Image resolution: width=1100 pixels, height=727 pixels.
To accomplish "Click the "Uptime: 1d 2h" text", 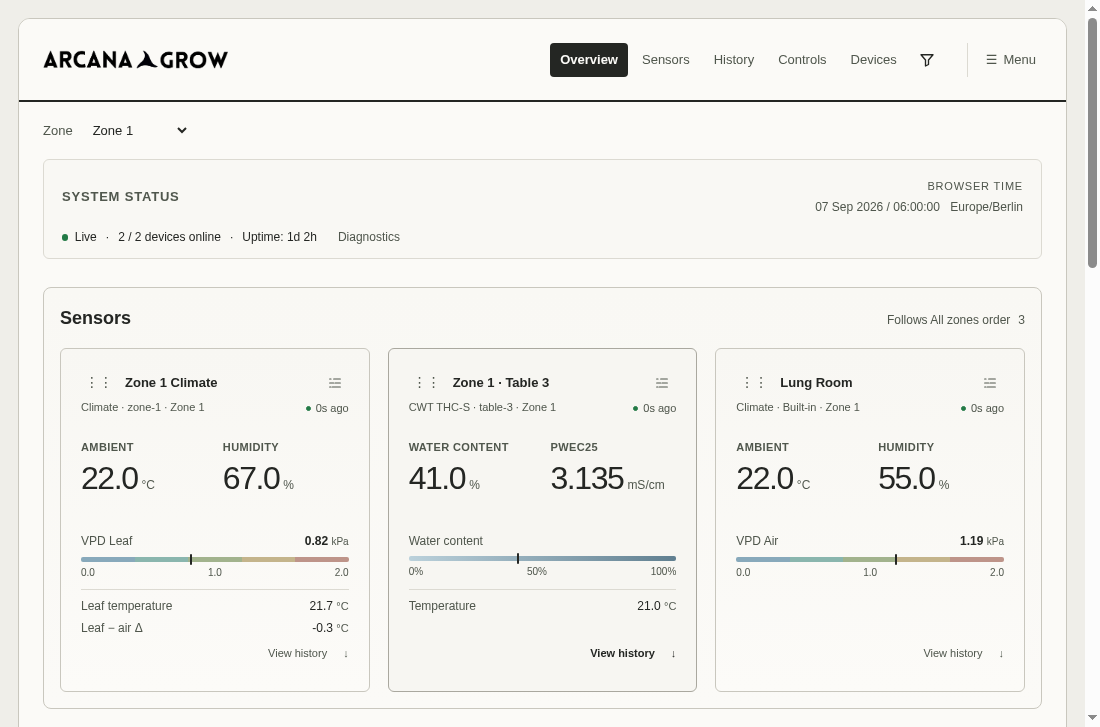I will coord(279,237).
